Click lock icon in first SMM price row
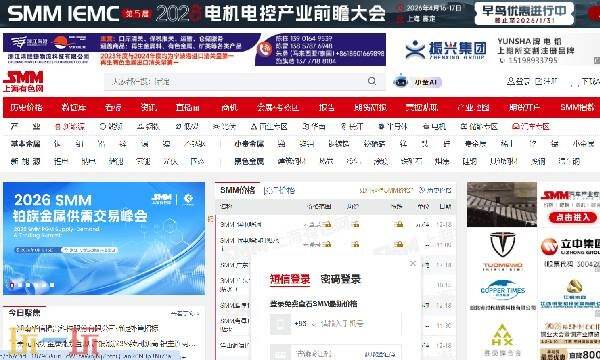This screenshot has width=600, height=360. click(327, 224)
